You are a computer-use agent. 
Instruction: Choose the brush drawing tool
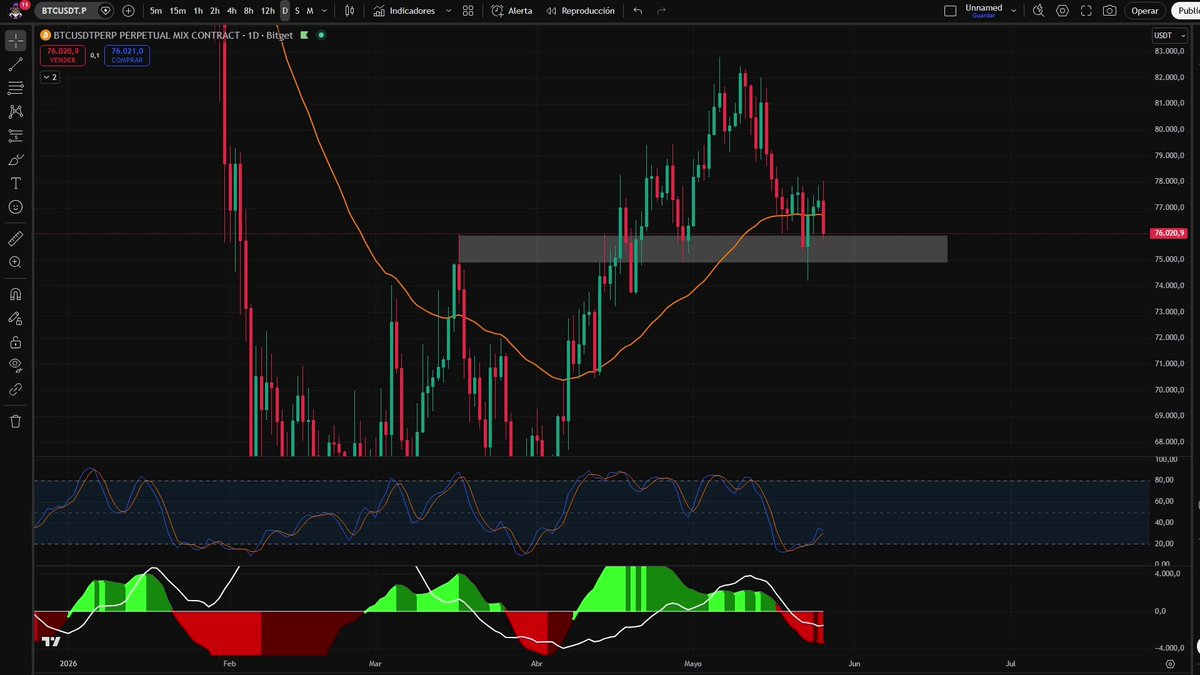click(16, 160)
